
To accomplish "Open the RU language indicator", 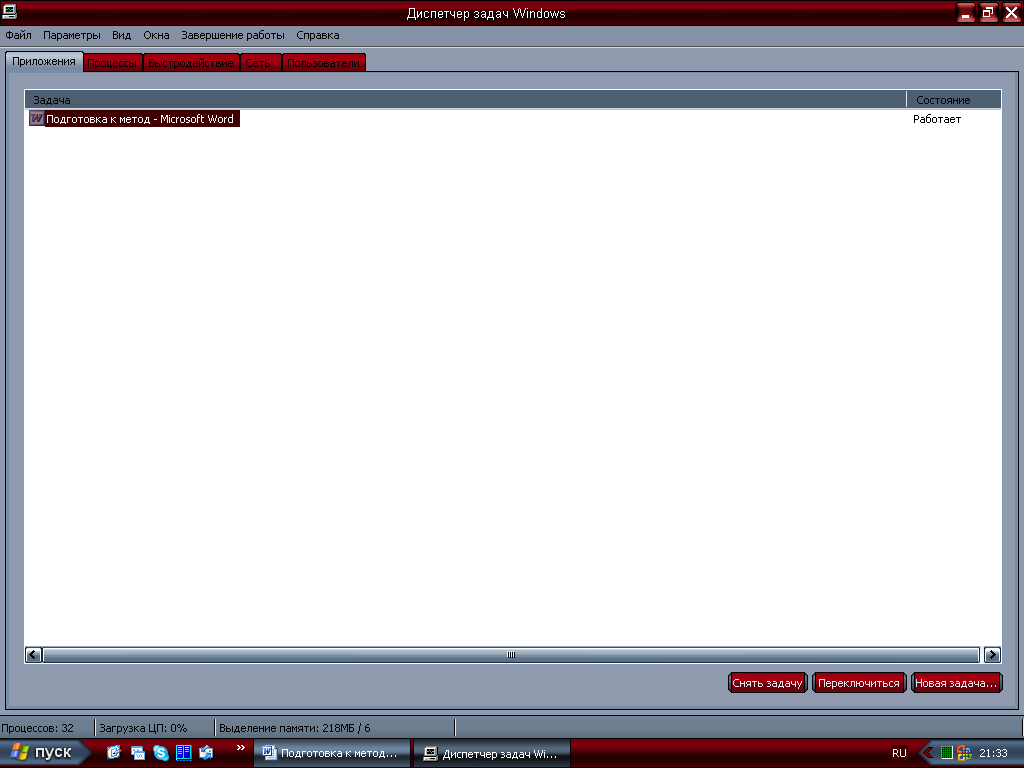I will (x=899, y=753).
